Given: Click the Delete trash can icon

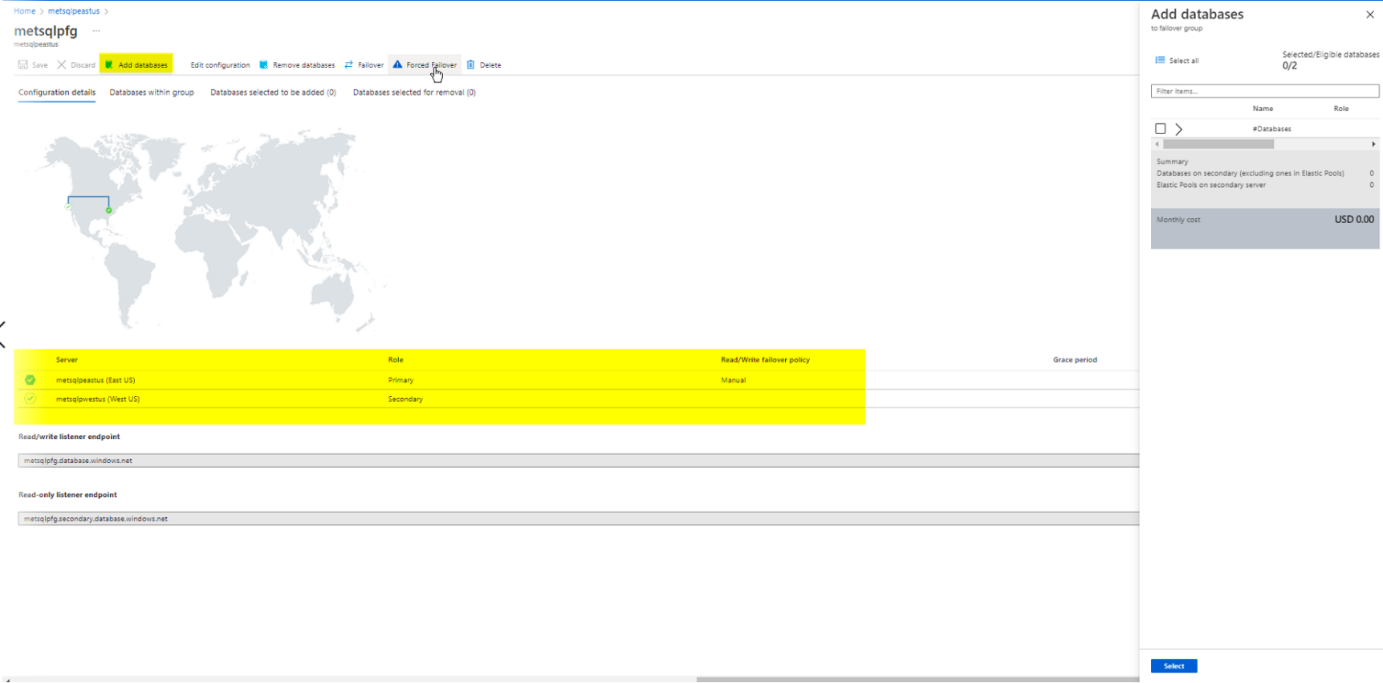Looking at the screenshot, I should 470,65.
